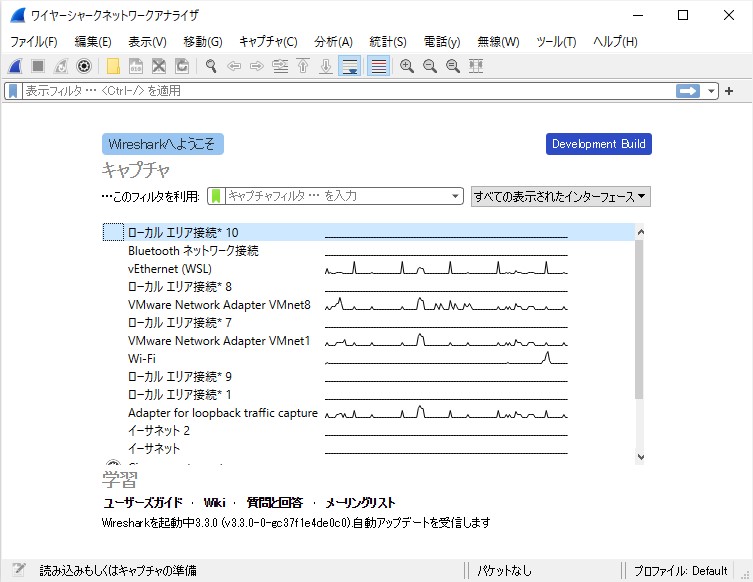Image resolution: width=753 pixels, height=582 pixels.
Task: Click interface list scroll down arrow
Action: pos(640,457)
